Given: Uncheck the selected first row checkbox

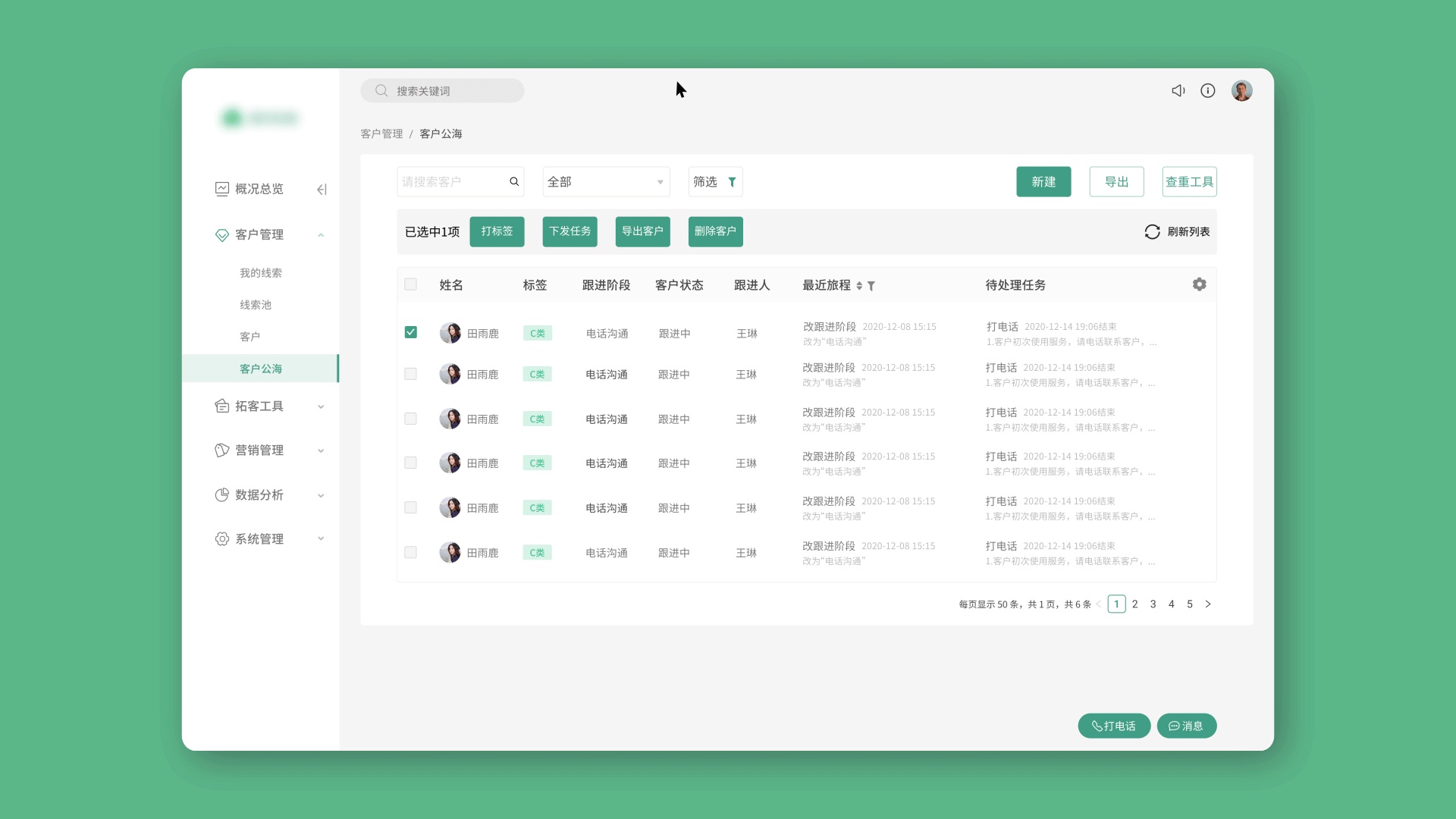Looking at the screenshot, I should 411,332.
